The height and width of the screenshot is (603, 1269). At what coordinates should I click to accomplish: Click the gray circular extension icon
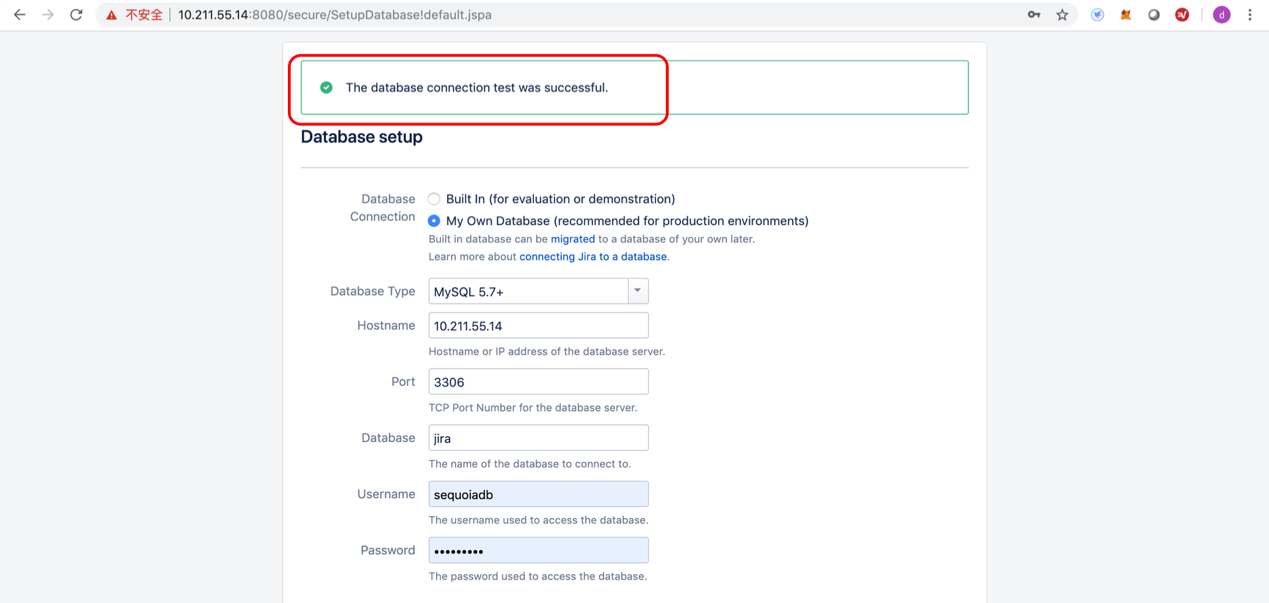tap(1153, 15)
